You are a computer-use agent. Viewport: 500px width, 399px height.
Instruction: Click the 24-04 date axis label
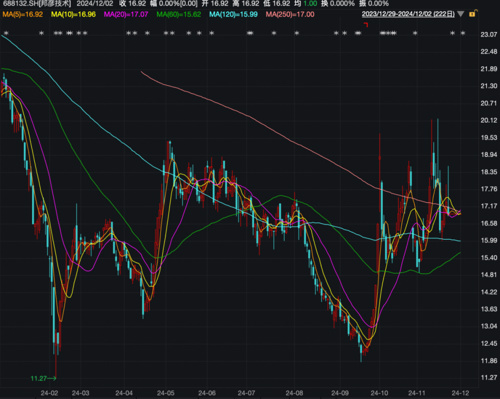(124, 393)
